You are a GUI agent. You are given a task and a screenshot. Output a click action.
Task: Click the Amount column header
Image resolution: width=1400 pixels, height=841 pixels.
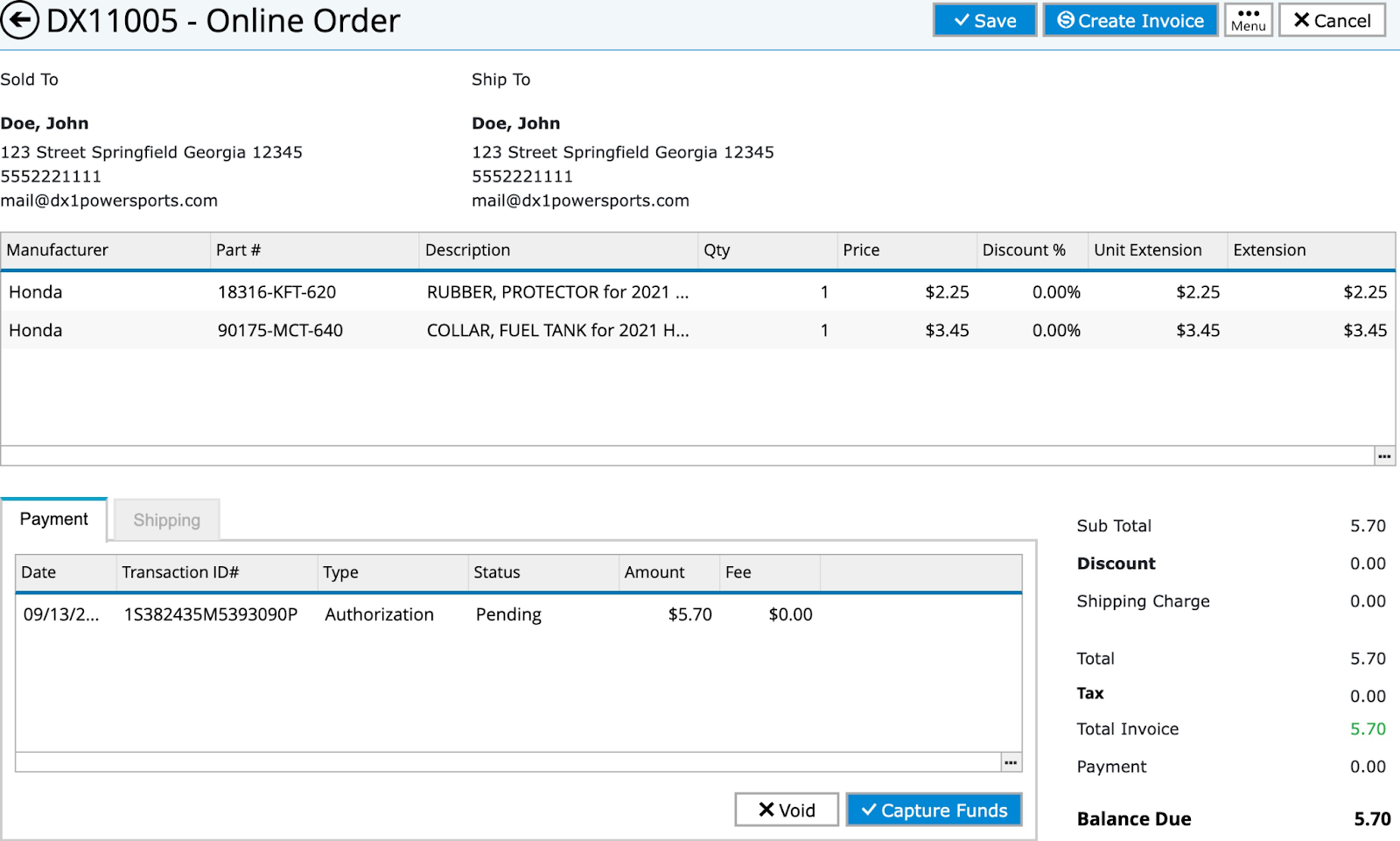(669, 572)
